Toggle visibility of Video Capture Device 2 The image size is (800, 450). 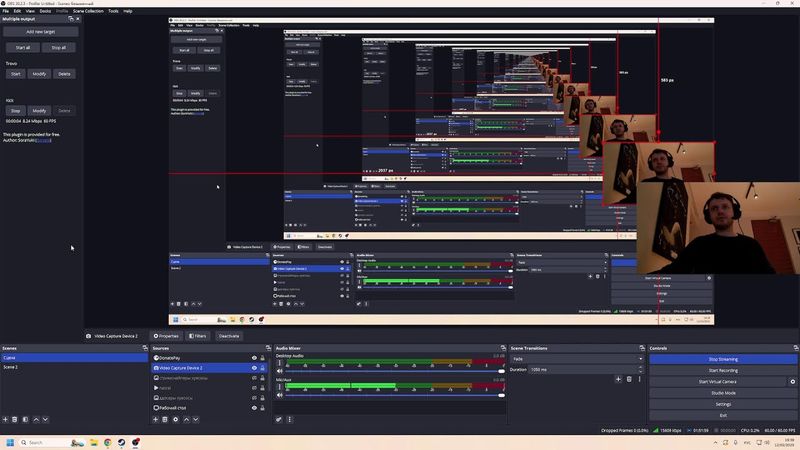[x=254, y=368]
